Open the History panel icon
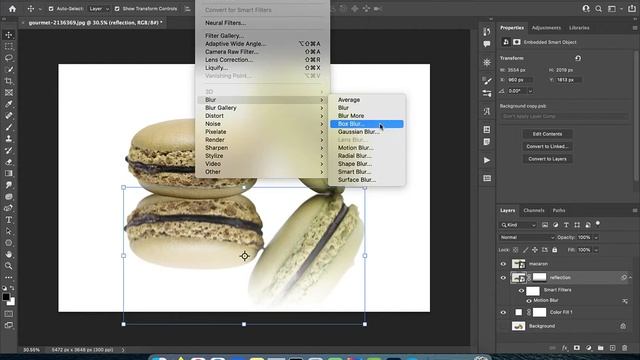Viewport: 640px width, 360px height. tap(487, 31)
